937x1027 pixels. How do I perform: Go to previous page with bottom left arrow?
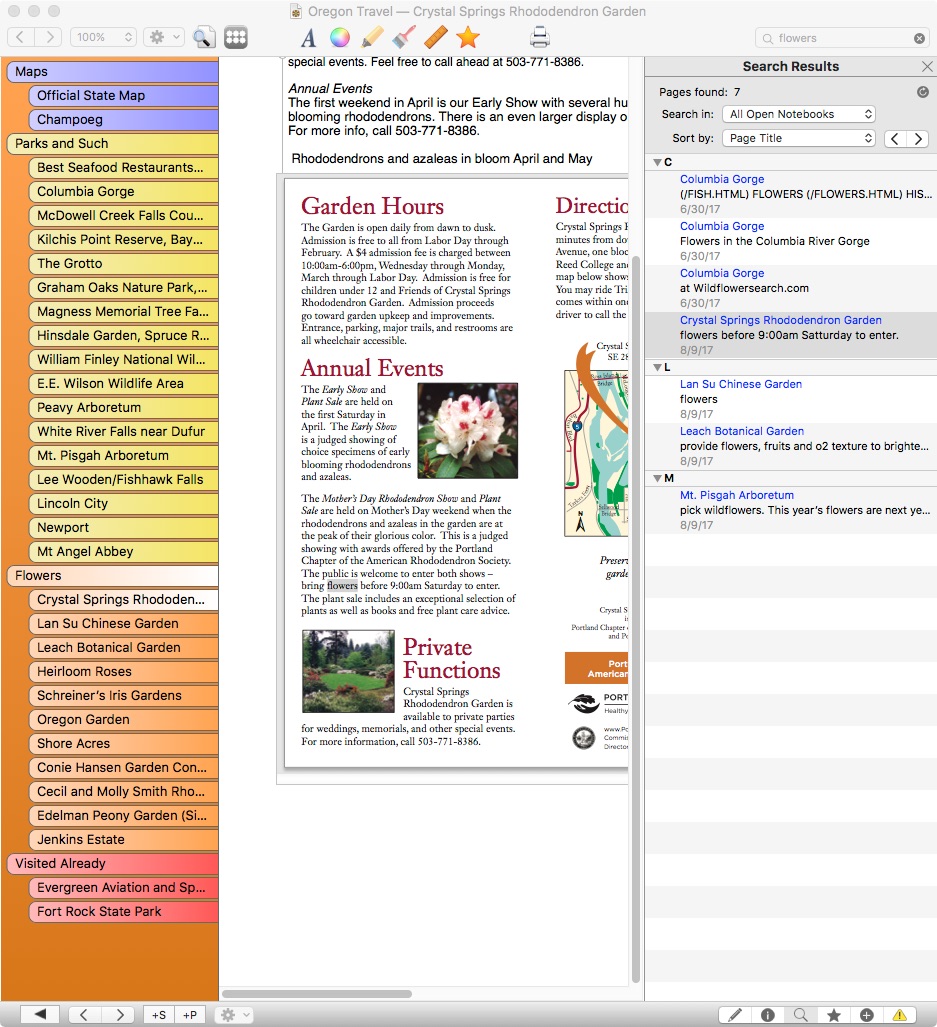tap(84, 1015)
